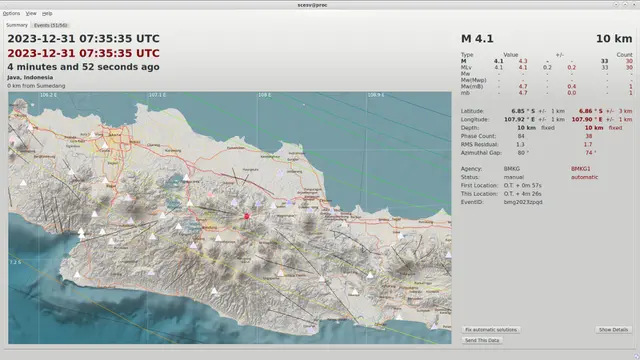This screenshot has height=360, width=640.
Task: Click the 7.2 S latitude label on map
Action: tap(15, 262)
